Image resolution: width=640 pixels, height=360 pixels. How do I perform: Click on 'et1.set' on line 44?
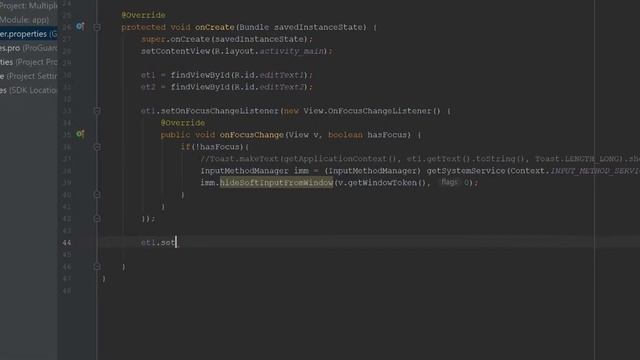158,242
